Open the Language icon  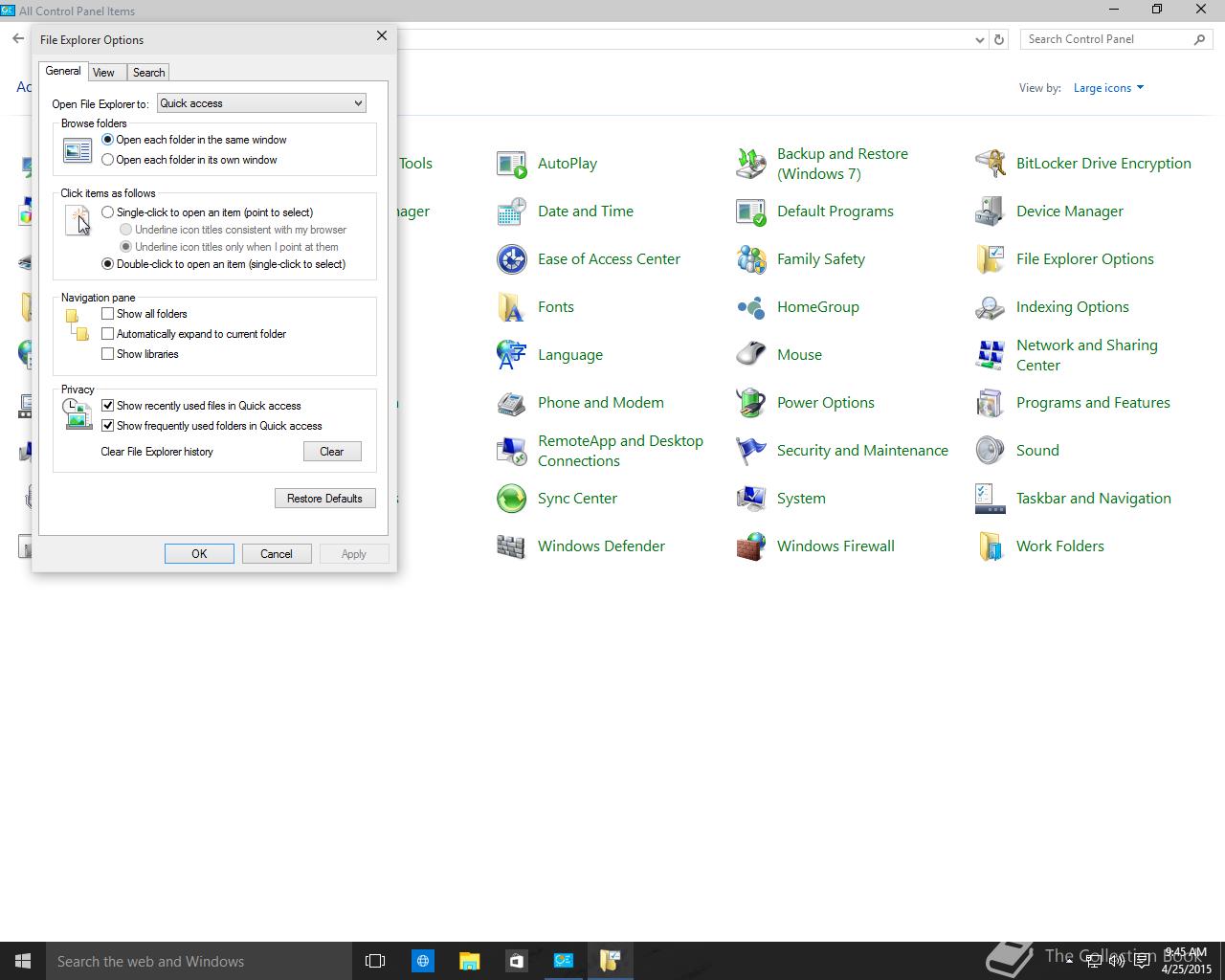click(x=511, y=355)
